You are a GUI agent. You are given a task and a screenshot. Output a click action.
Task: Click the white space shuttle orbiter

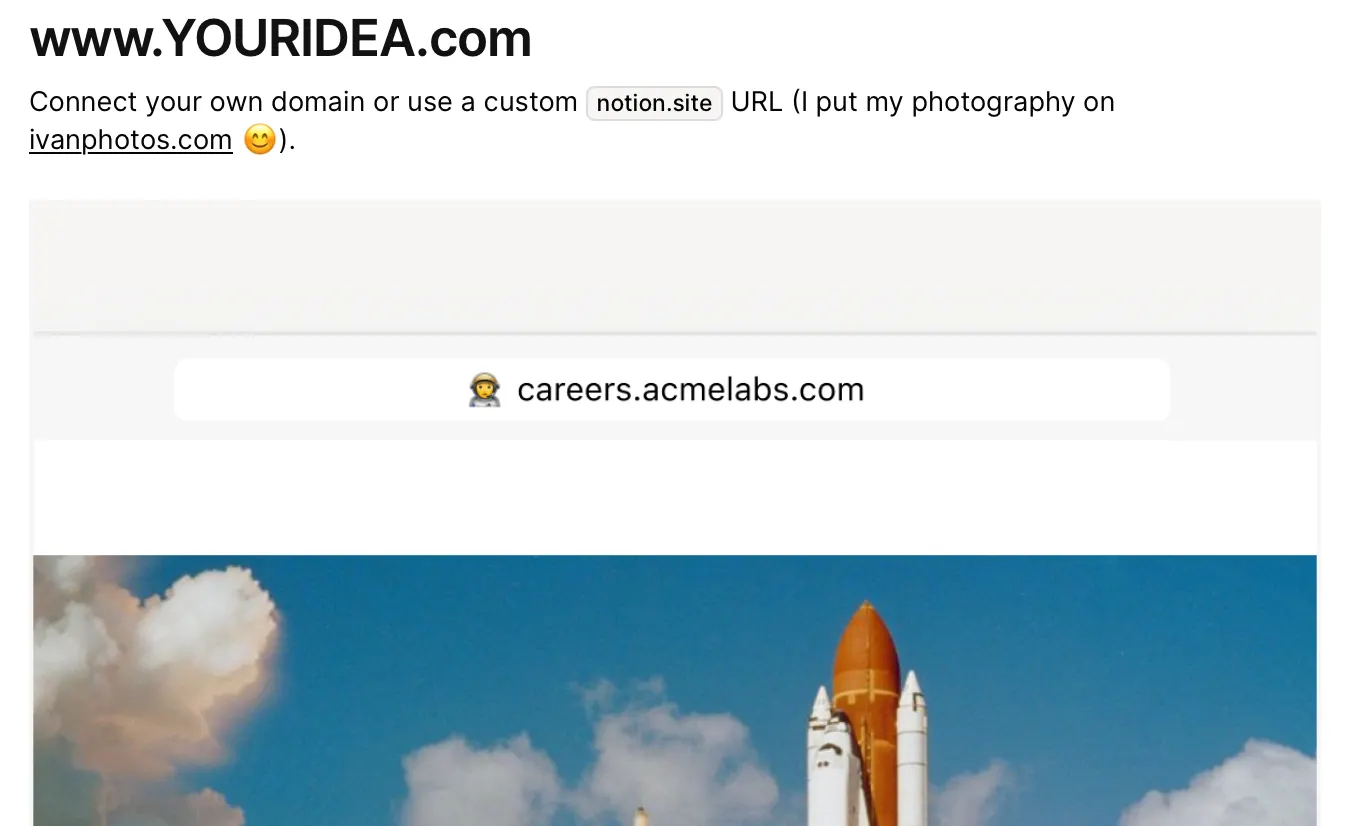pyautogui.click(x=836, y=770)
